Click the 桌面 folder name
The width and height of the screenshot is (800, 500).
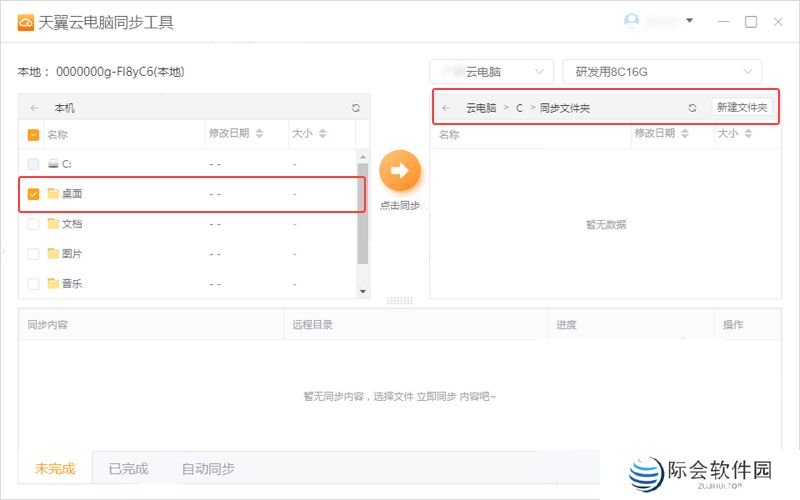[72, 194]
